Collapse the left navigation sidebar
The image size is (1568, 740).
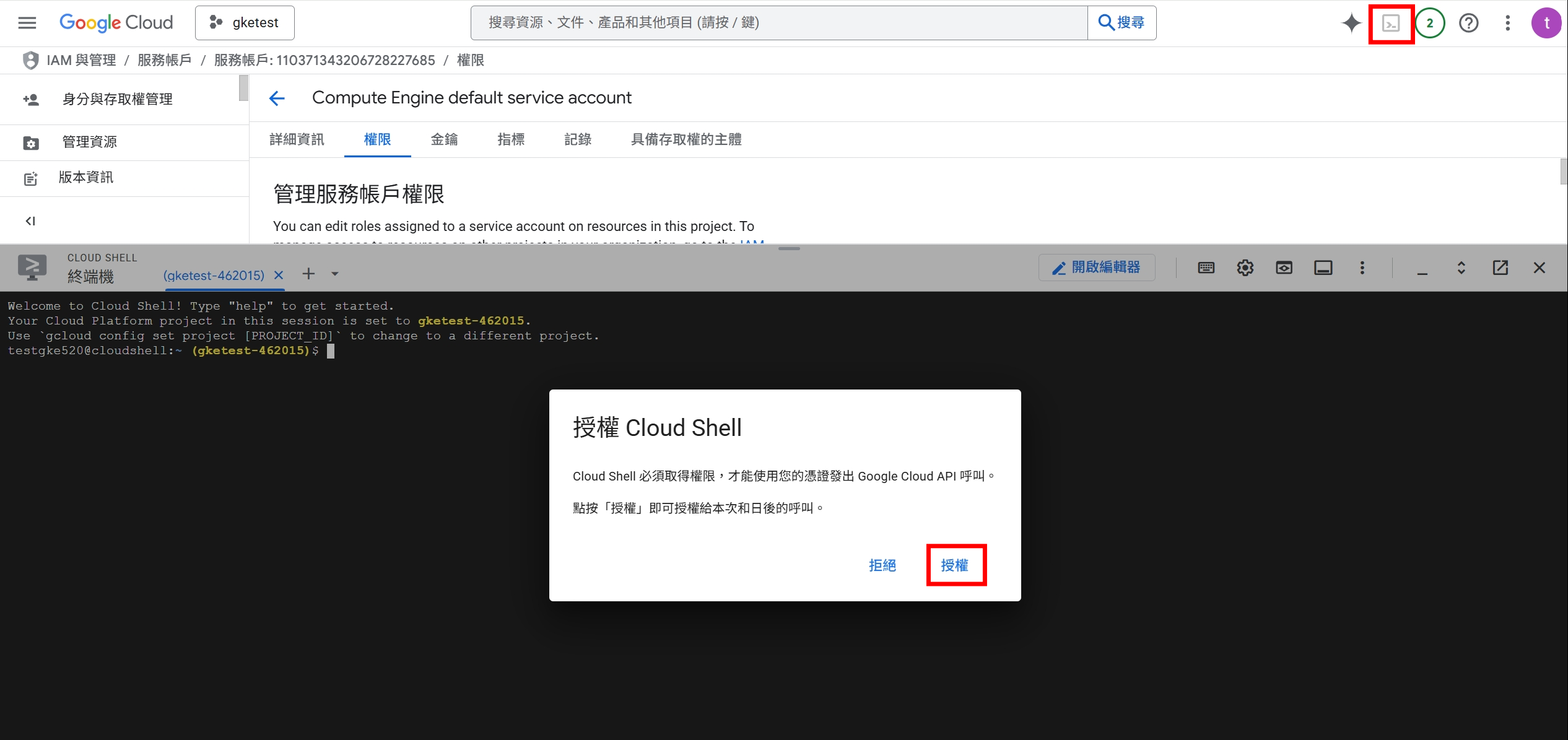point(30,221)
